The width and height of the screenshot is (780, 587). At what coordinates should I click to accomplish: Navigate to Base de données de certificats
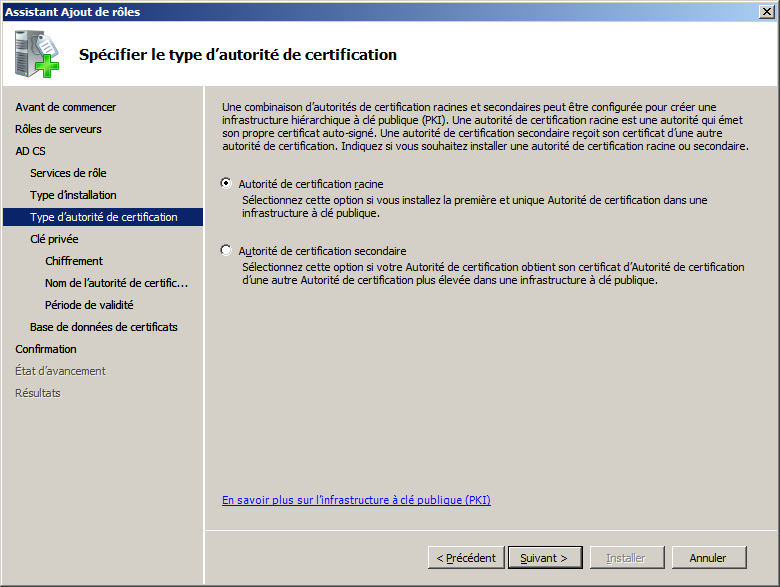[103, 327]
